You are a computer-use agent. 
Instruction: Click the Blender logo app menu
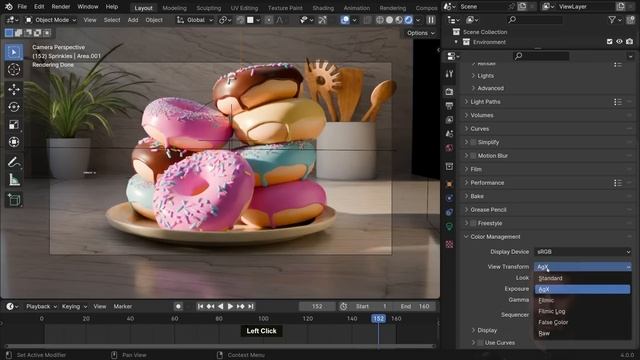point(9,7)
